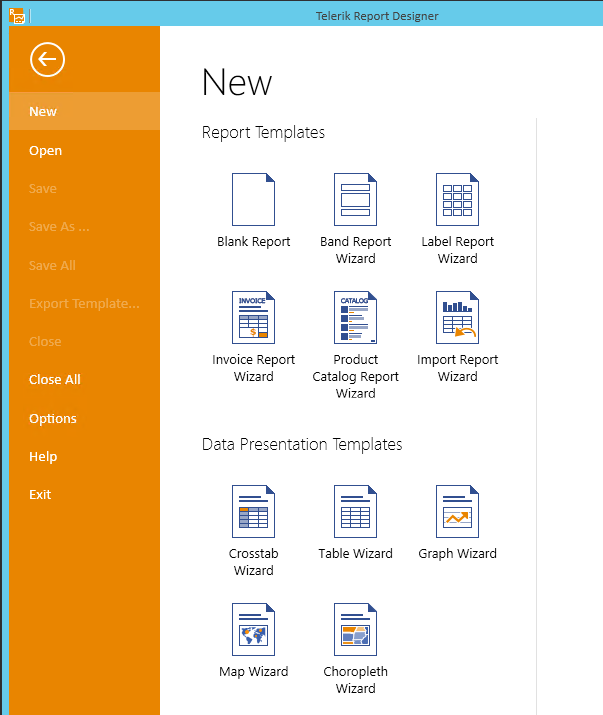Launch the Label Report Wizard icon
The height and width of the screenshot is (715, 603).
(457, 200)
